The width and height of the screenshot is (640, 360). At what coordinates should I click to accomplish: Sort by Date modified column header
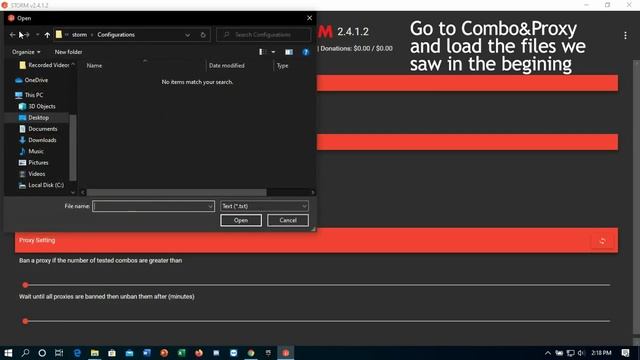(227, 65)
